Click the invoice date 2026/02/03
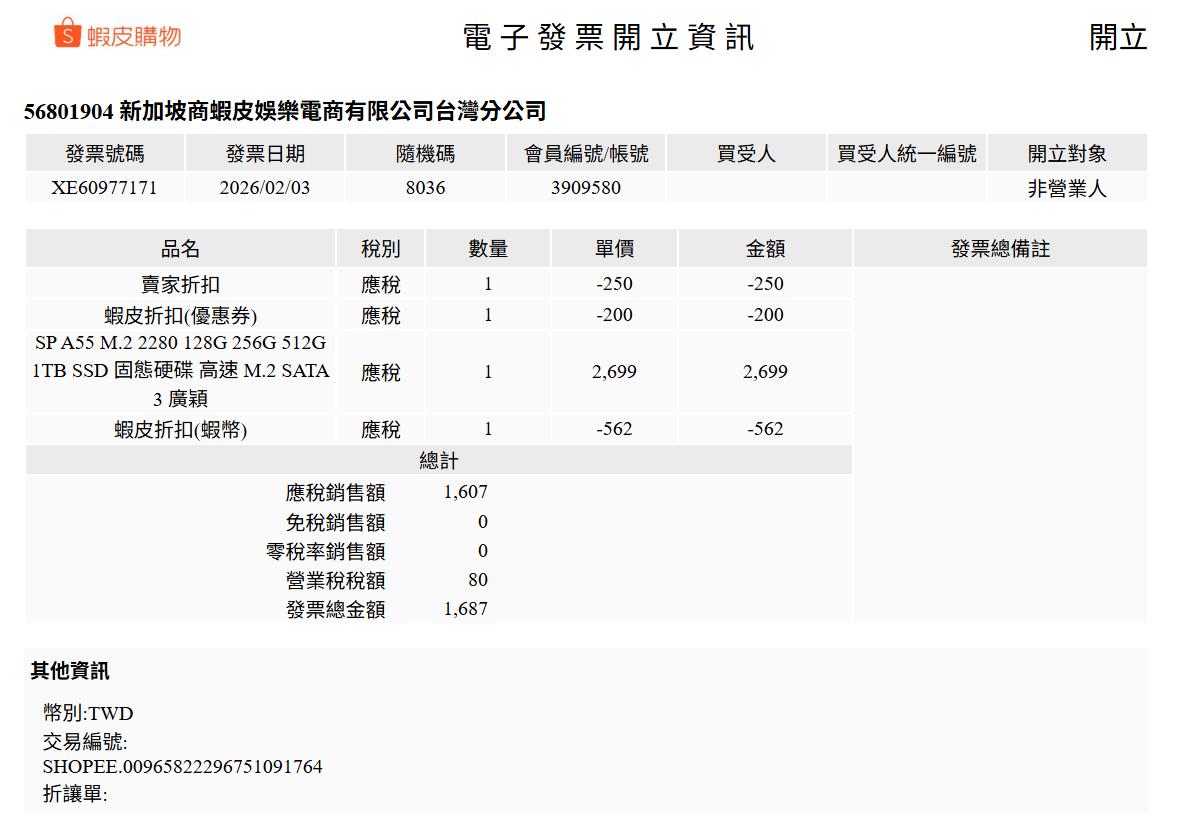This screenshot has width=1179, height=828. (x=265, y=188)
